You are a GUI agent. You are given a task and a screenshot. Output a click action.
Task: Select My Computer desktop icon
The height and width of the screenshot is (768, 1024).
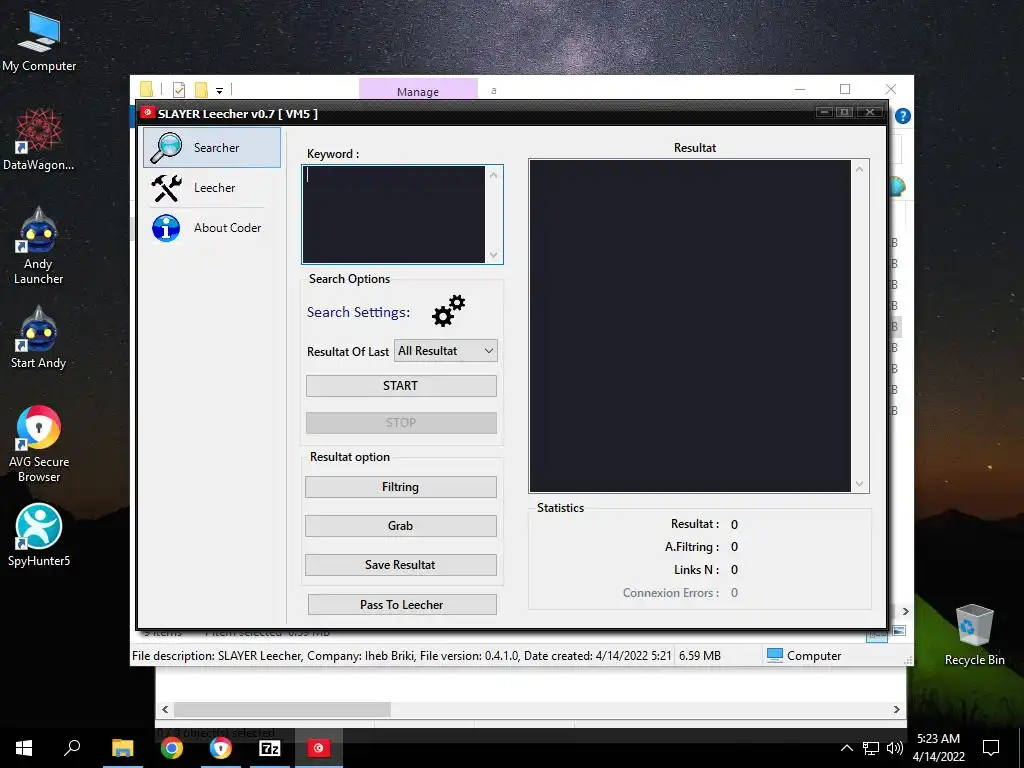click(x=39, y=42)
